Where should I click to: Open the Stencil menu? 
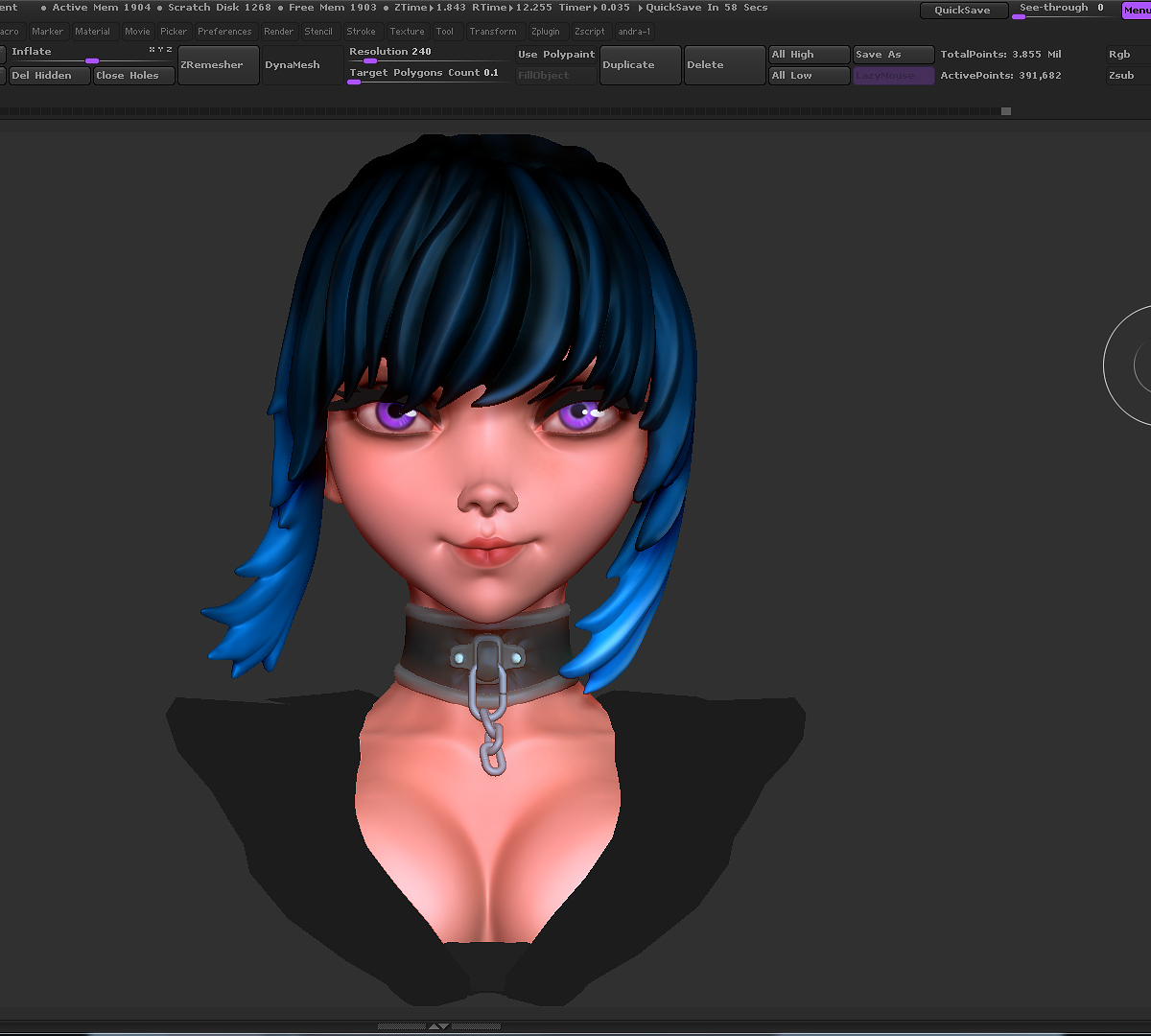318,32
